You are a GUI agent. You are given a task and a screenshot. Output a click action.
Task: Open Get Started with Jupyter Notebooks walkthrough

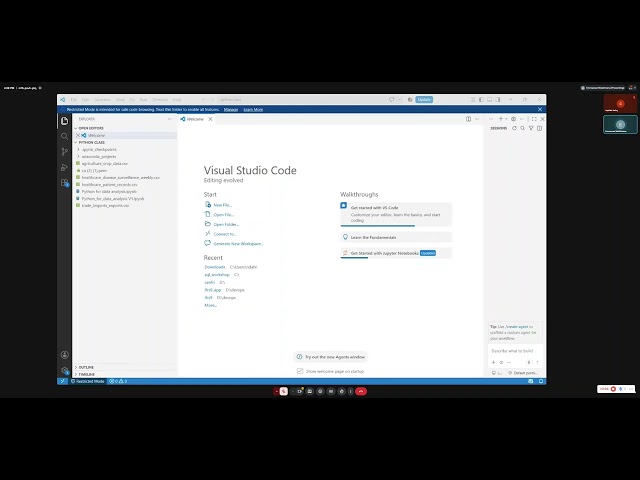click(x=396, y=253)
